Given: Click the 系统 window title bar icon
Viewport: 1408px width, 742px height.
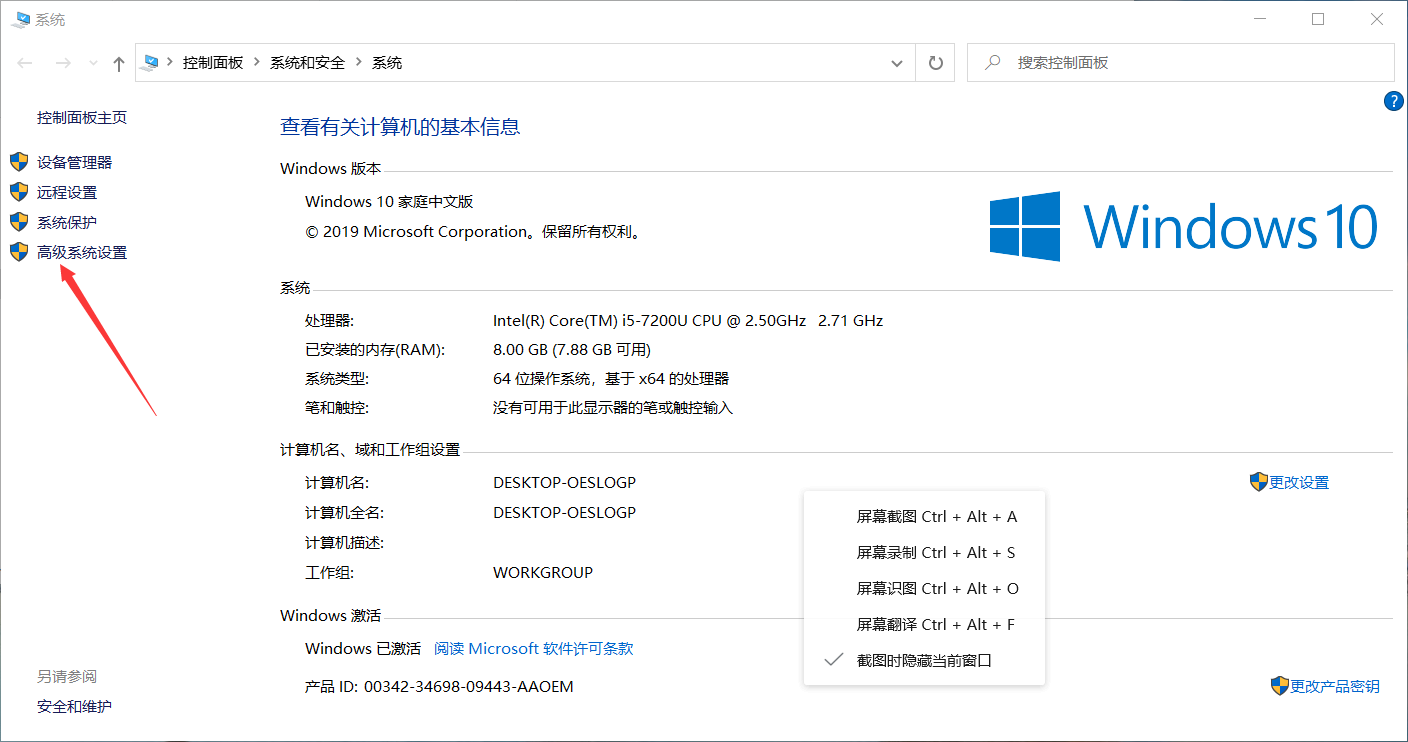Looking at the screenshot, I should [x=19, y=19].
